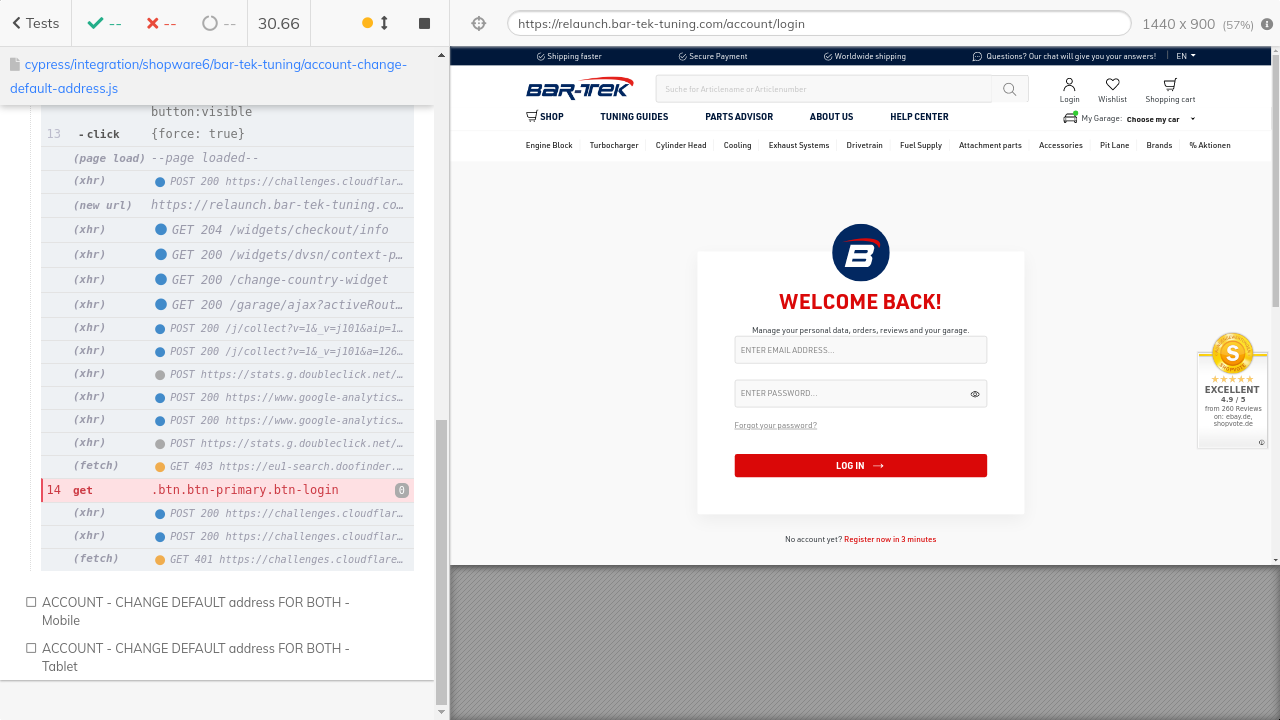The height and width of the screenshot is (720, 1280).
Task: Toggle password visibility eye icon
Action: click(x=974, y=394)
